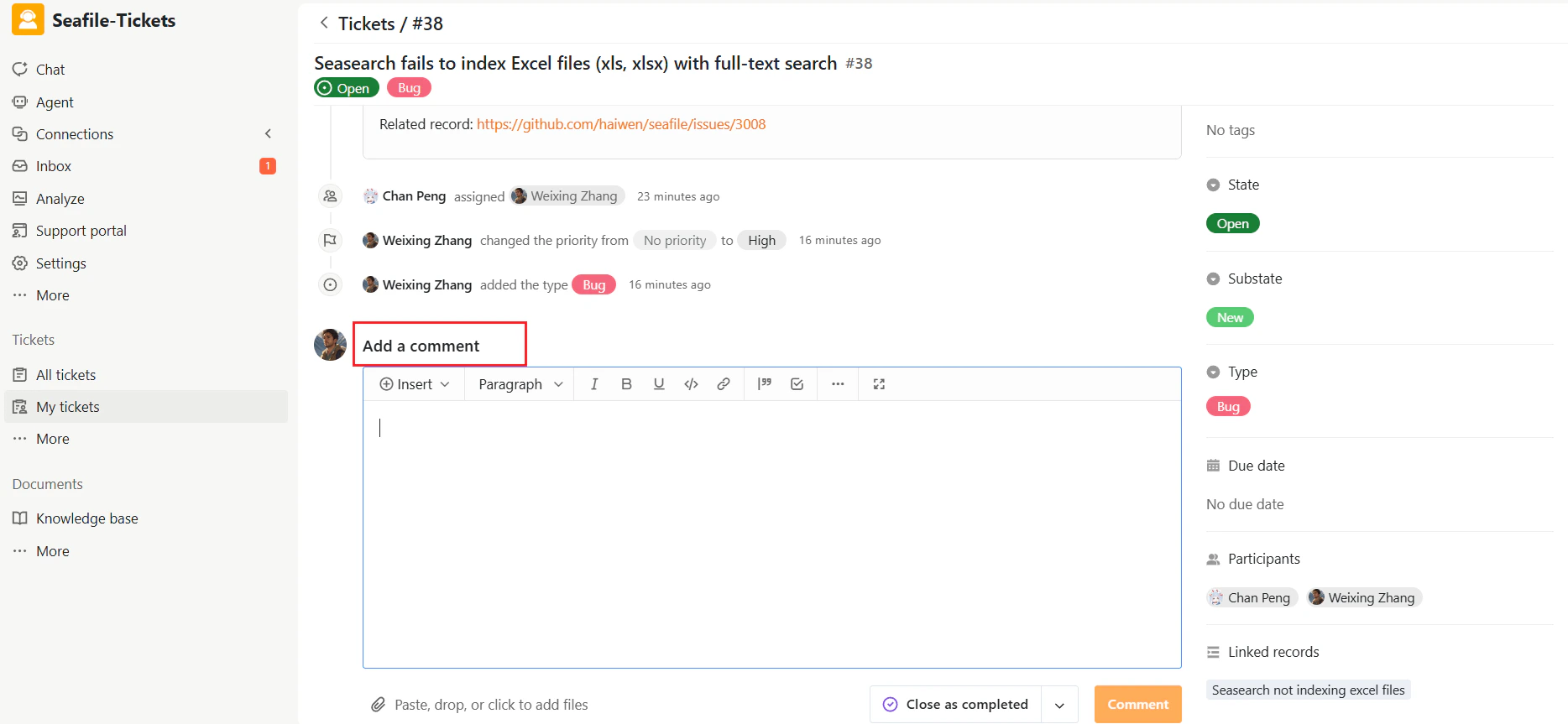
Task: Open the Insert dropdown
Action: (x=415, y=384)
